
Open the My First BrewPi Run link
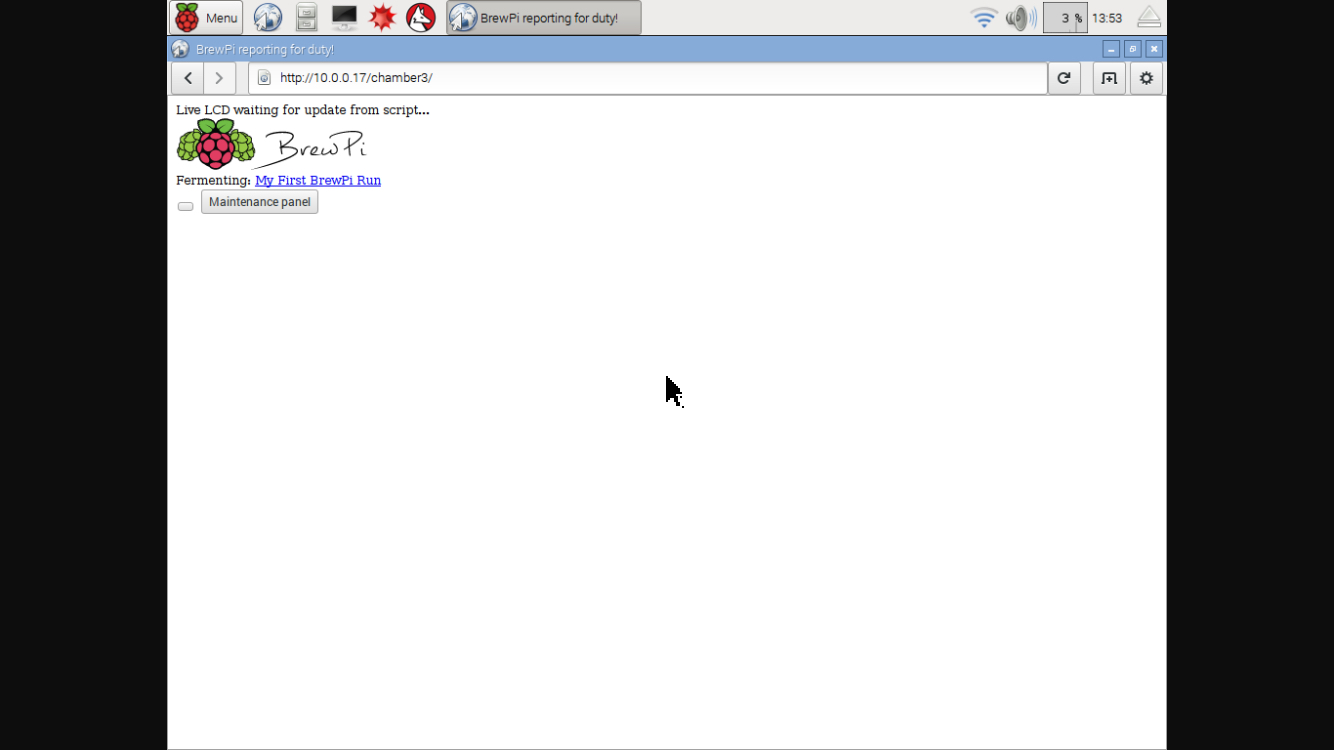point(318,181)
